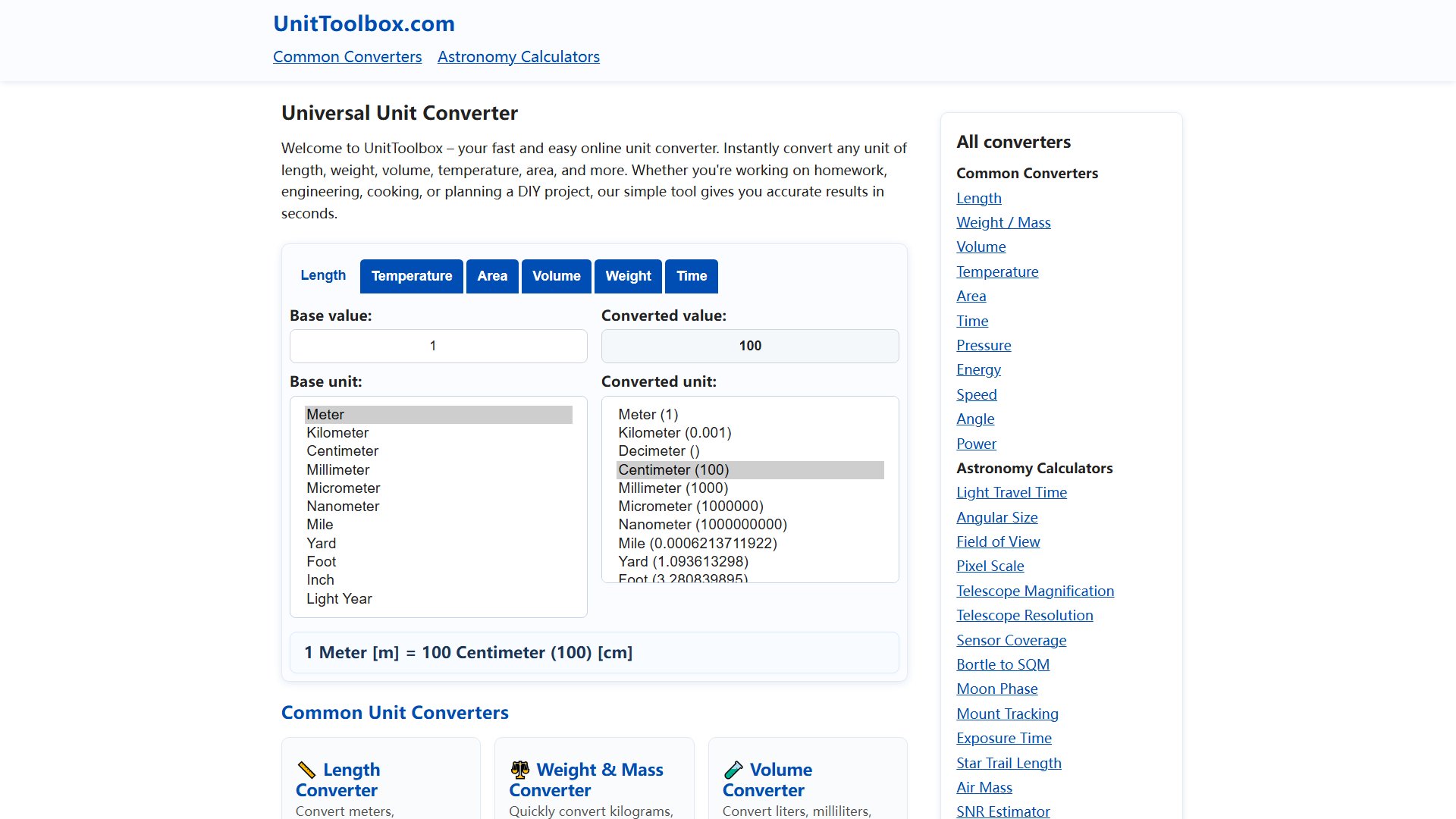Open the sidebar Temperature link
Viewport: 1456px width, 819px height.
[997, 272]
